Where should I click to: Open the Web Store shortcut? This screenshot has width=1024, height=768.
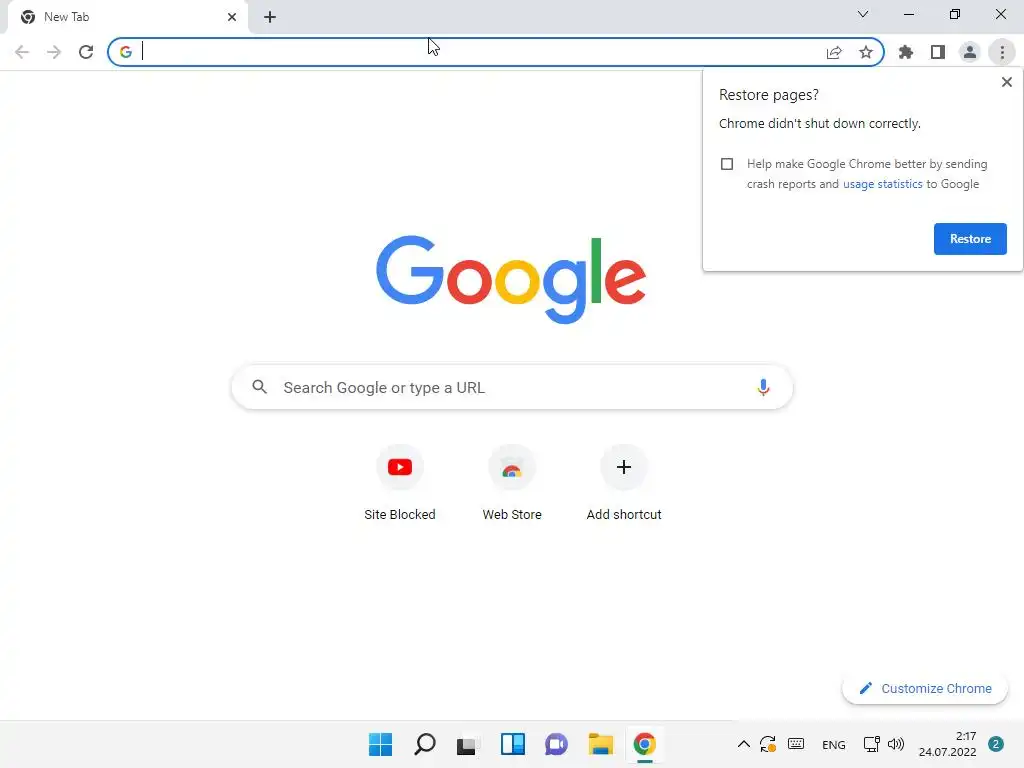pyautogui.click(x=512, y=483)
